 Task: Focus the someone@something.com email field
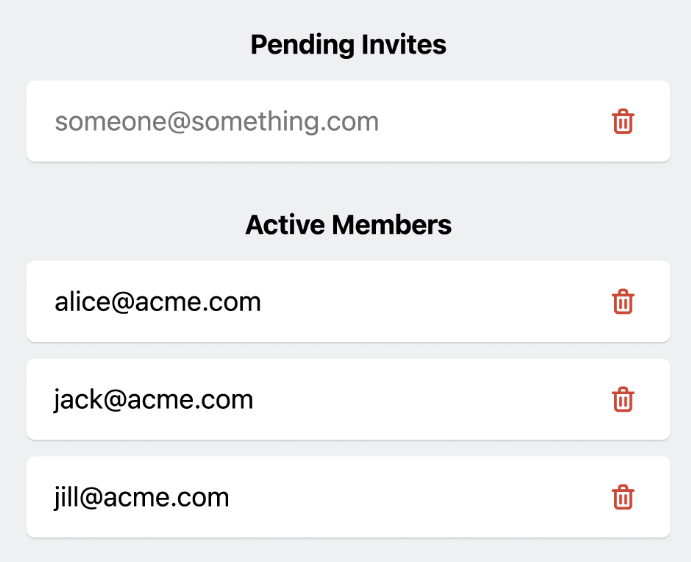217,122
